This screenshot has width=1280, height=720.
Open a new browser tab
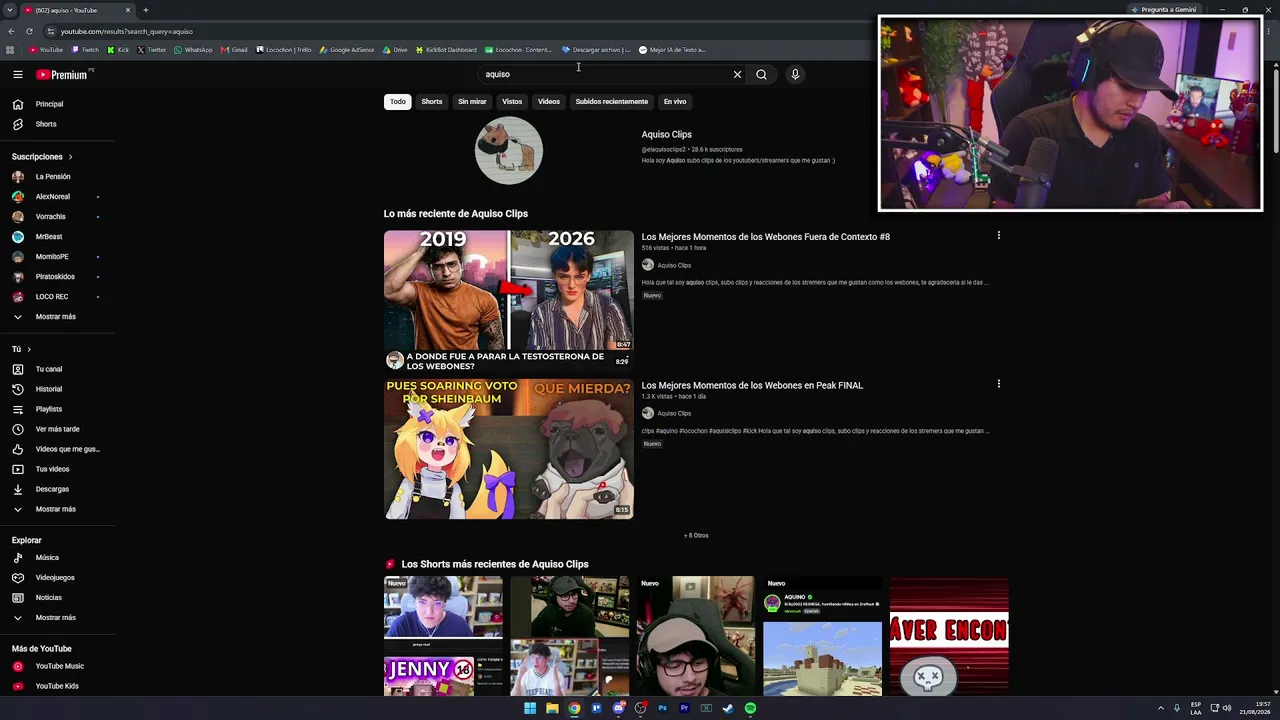tap(146, 10)
